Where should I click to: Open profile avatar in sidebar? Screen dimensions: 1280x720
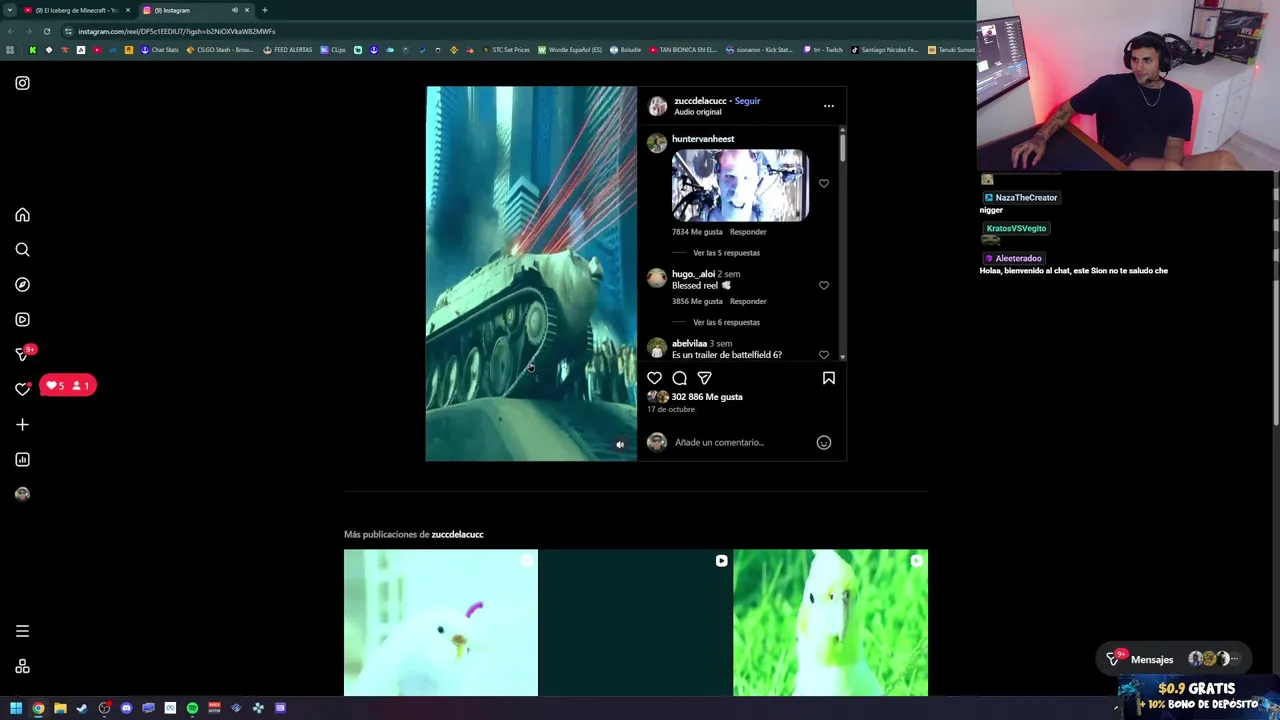pos(22,494)
